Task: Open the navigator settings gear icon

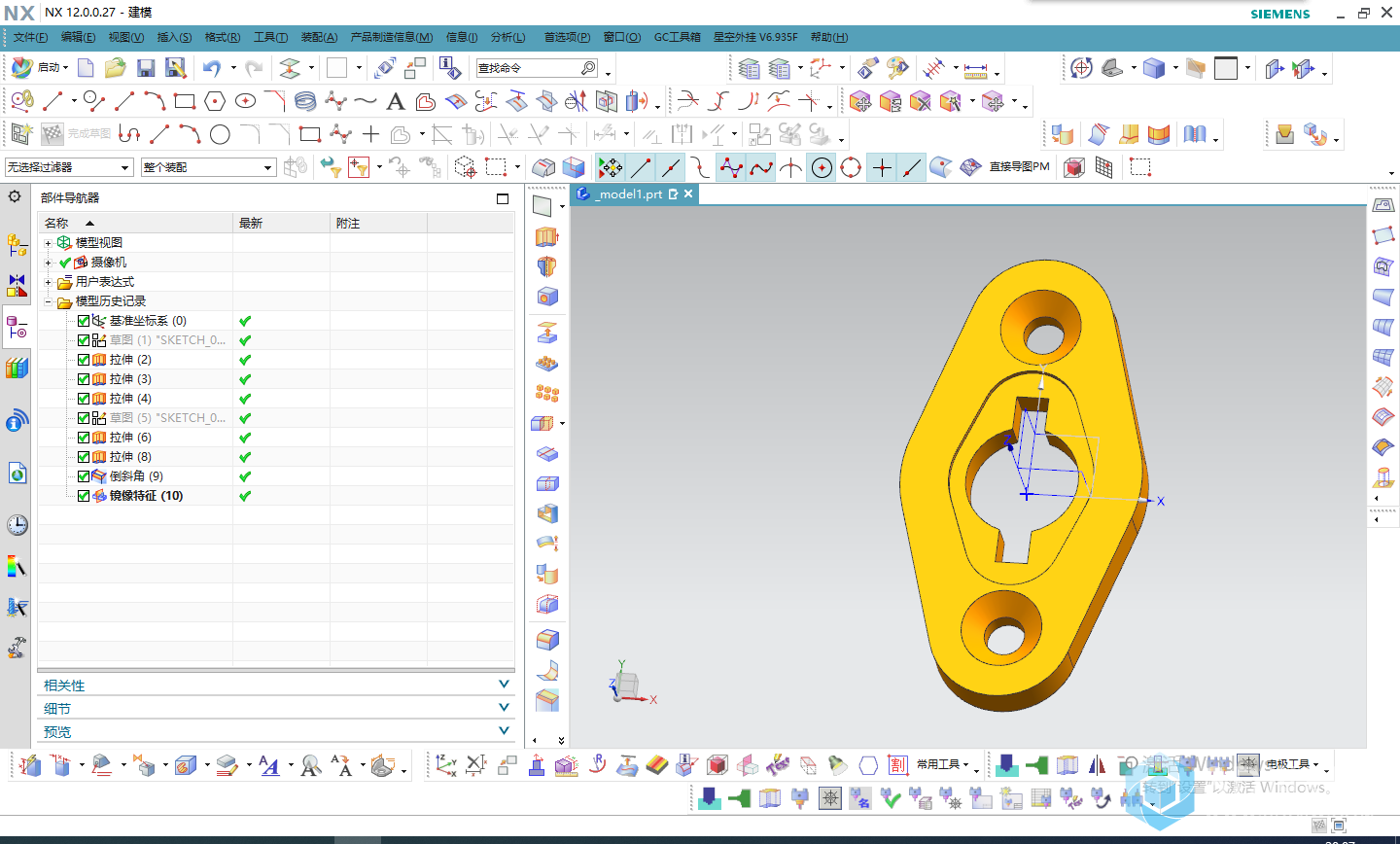Action: tap(15, 196)
